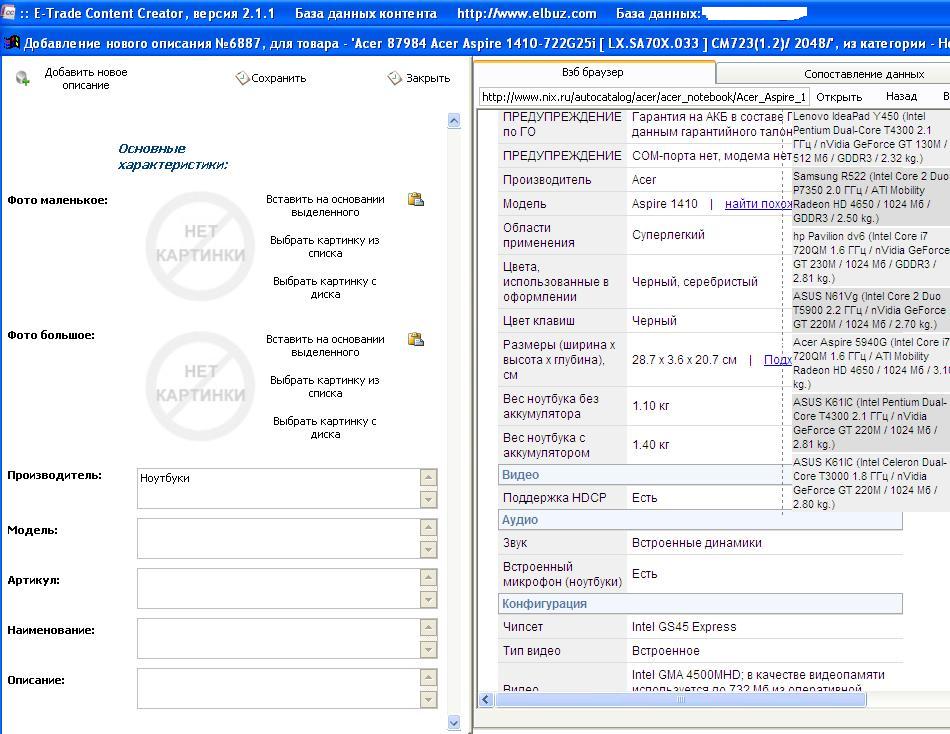
Task: Click up arrow of Наименование field
Action: click(x=428, y=628)
